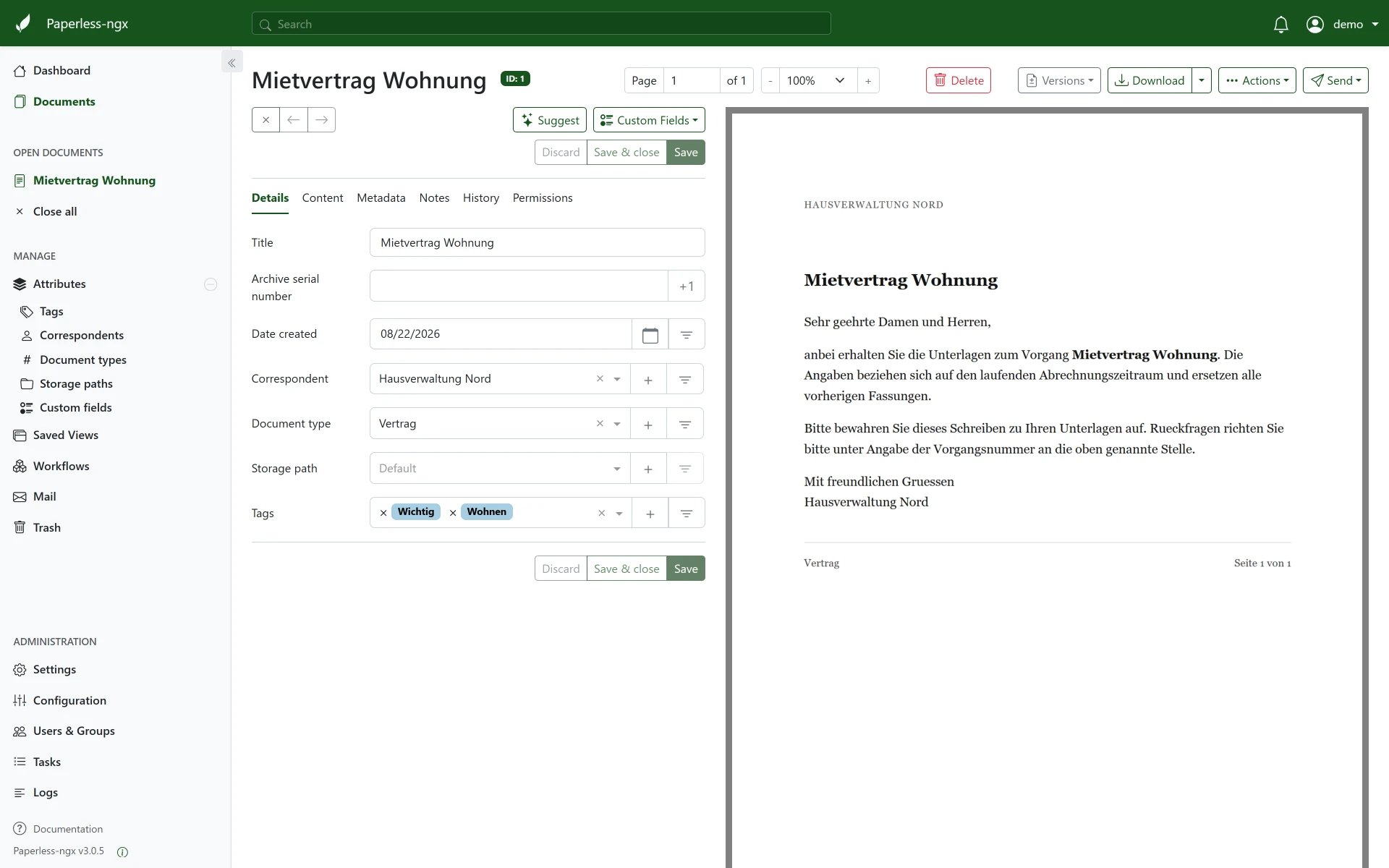Open the History tab

click(481, 198)
